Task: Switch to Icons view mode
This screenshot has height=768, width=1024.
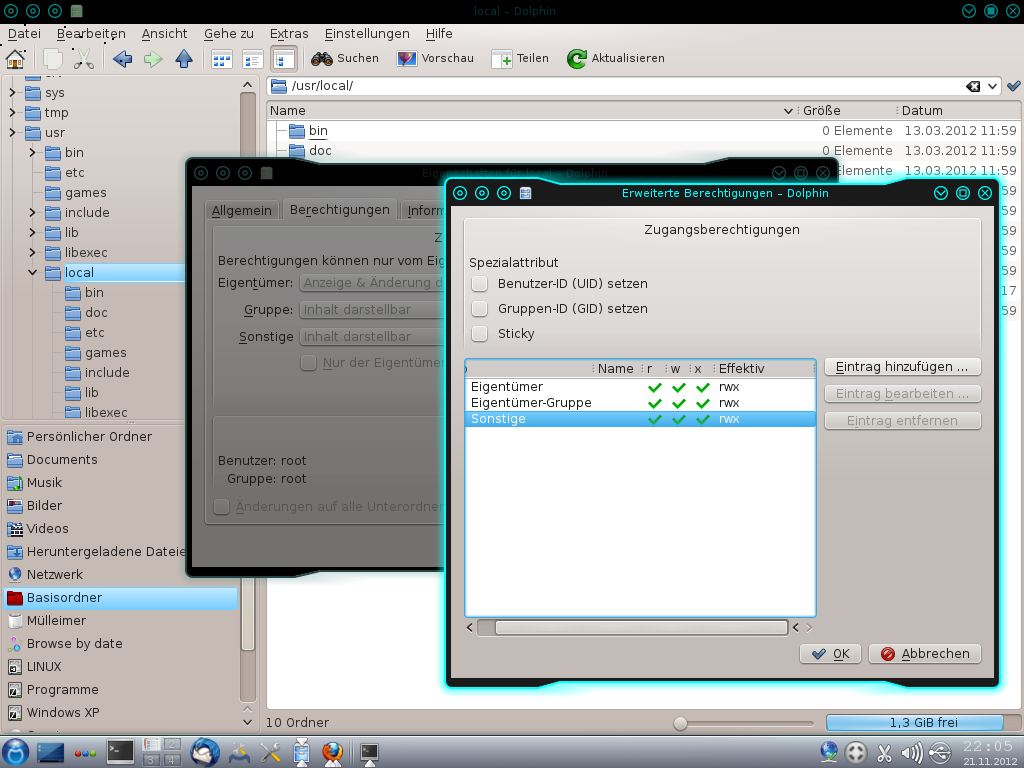Action: (222, 59)
